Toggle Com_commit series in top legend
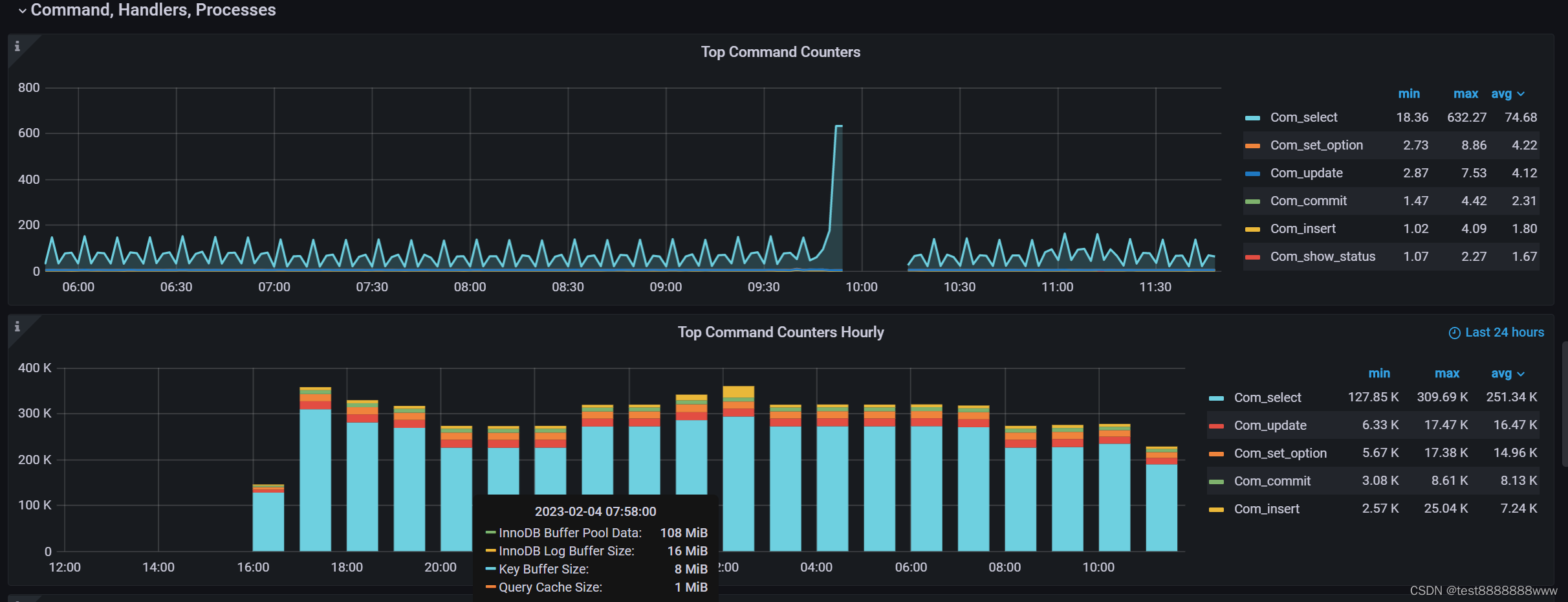This screenshot has height=602, width=1568. (1308, 201)
